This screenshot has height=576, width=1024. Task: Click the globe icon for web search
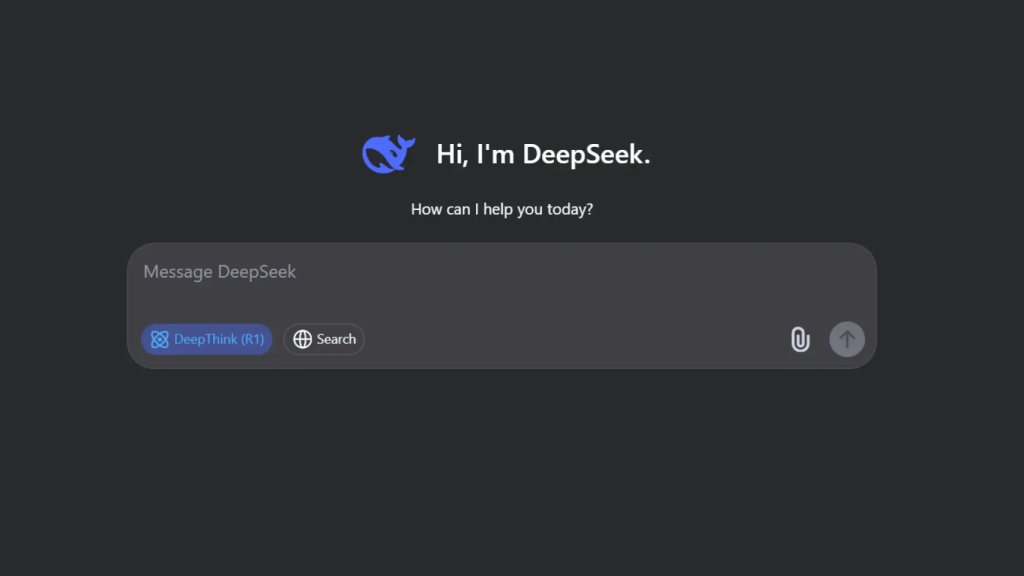pos(302,340)
